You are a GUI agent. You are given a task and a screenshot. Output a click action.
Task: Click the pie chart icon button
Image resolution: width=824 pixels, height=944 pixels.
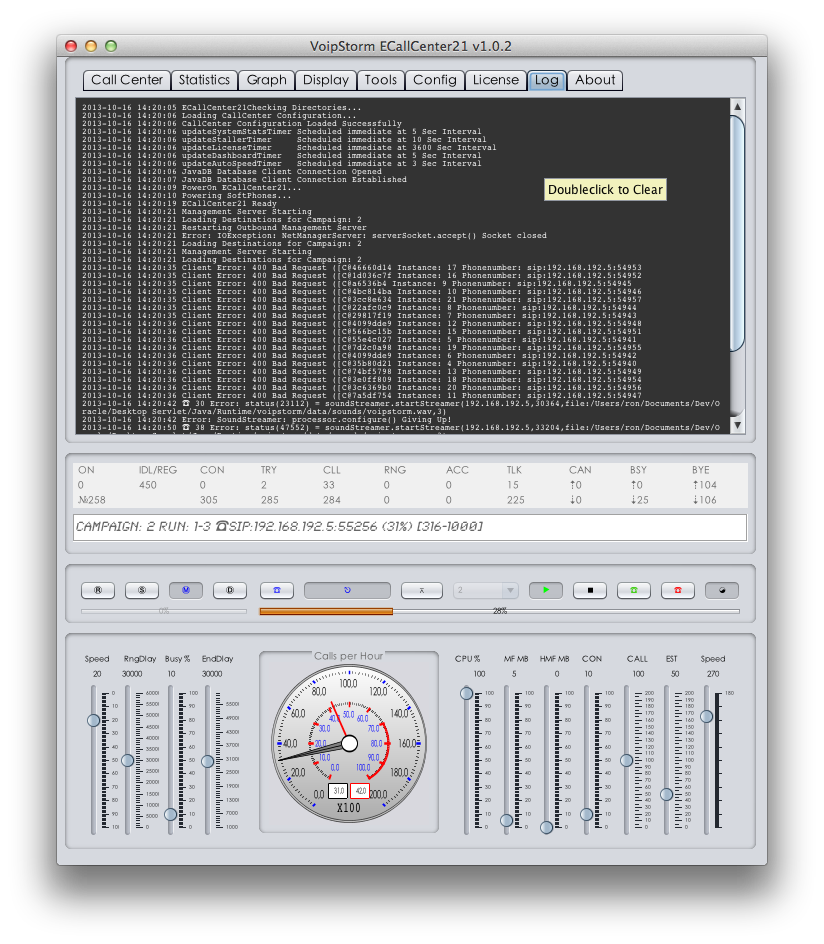(722, 590)
